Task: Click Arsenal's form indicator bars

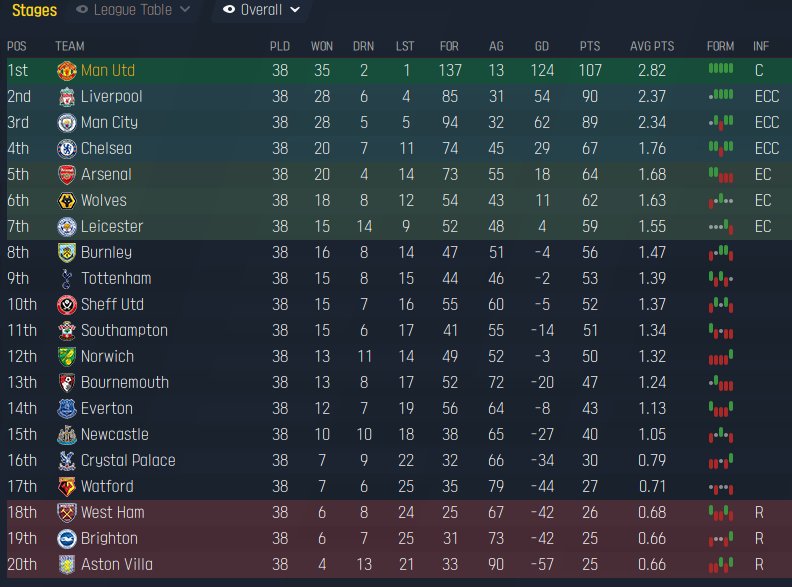Action: 721,175
